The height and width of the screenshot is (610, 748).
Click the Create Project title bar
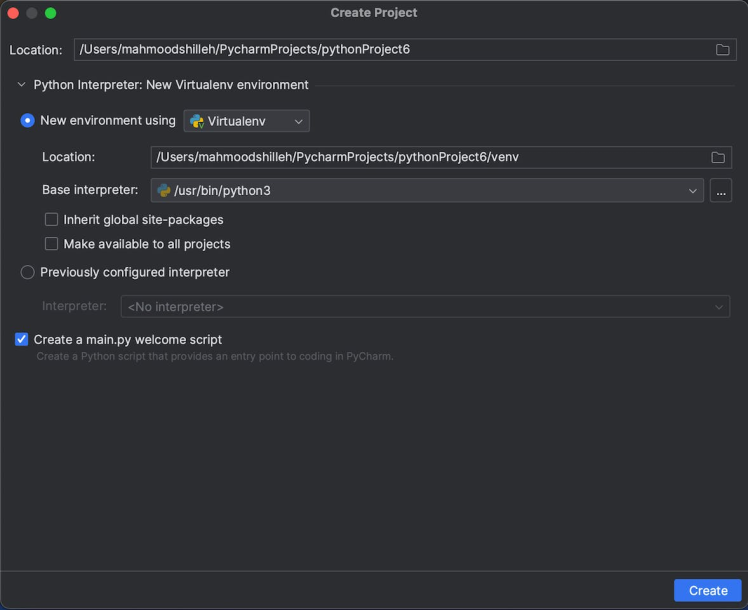pyautogui.click(x=374, y=13)
